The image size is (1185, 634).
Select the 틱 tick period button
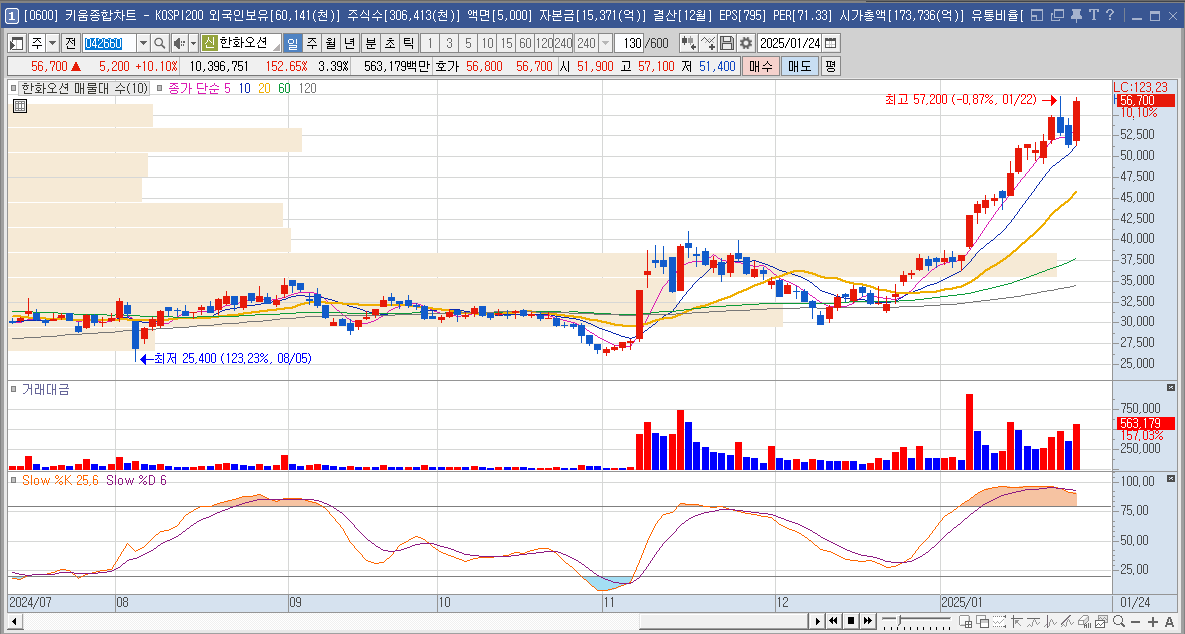pos(408,43)
